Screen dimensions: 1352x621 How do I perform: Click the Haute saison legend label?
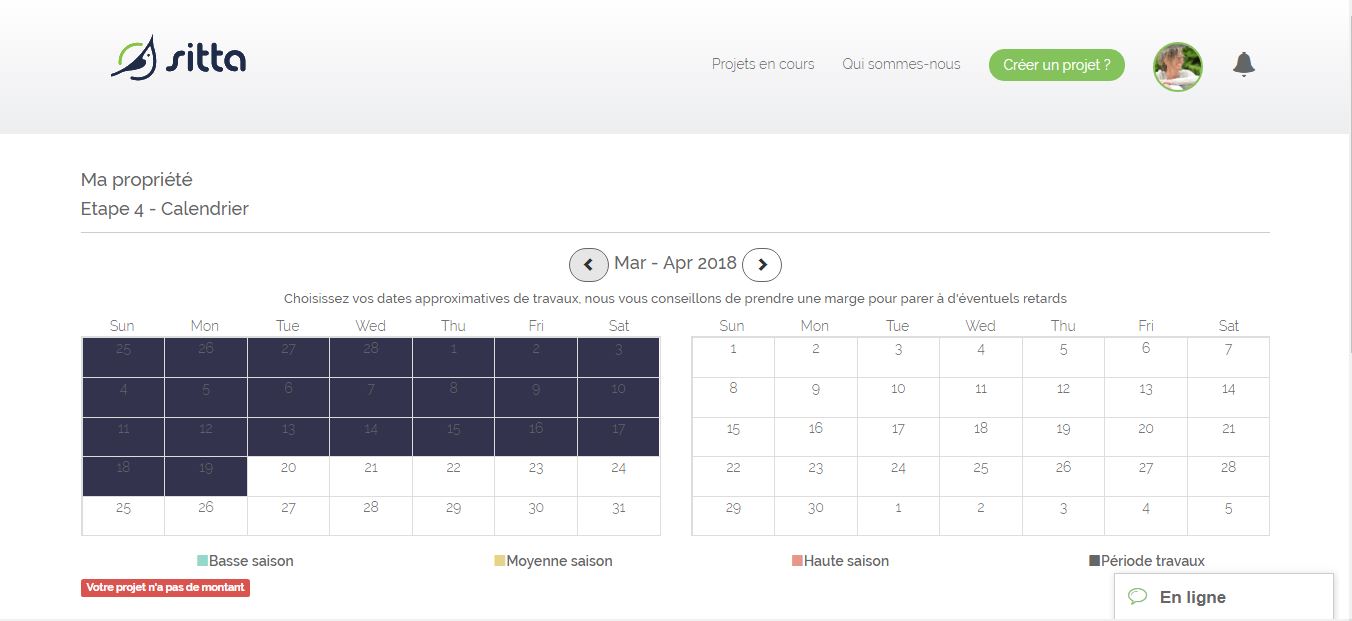coord(846,561)
